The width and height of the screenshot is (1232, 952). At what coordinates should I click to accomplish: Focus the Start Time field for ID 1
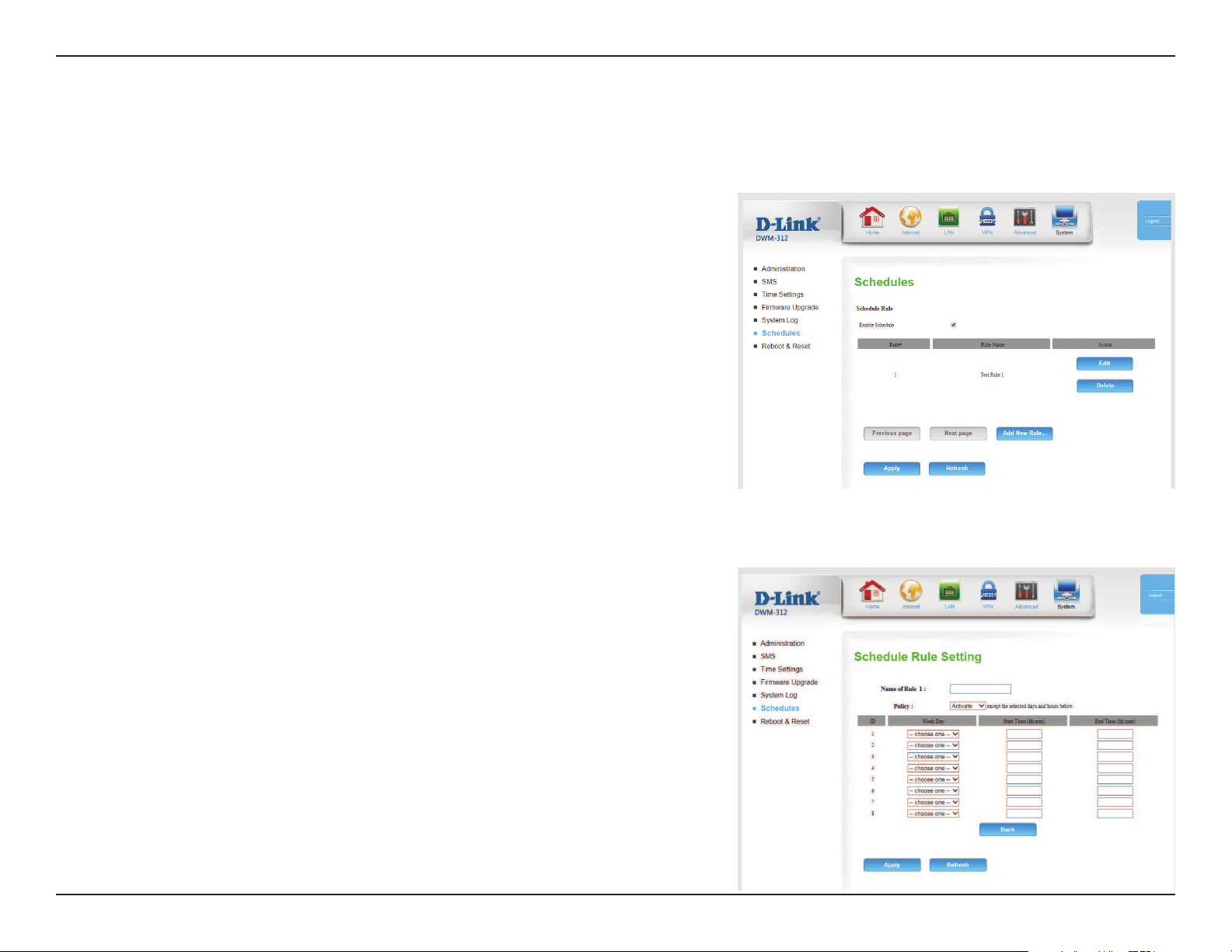pos(1024,734)
